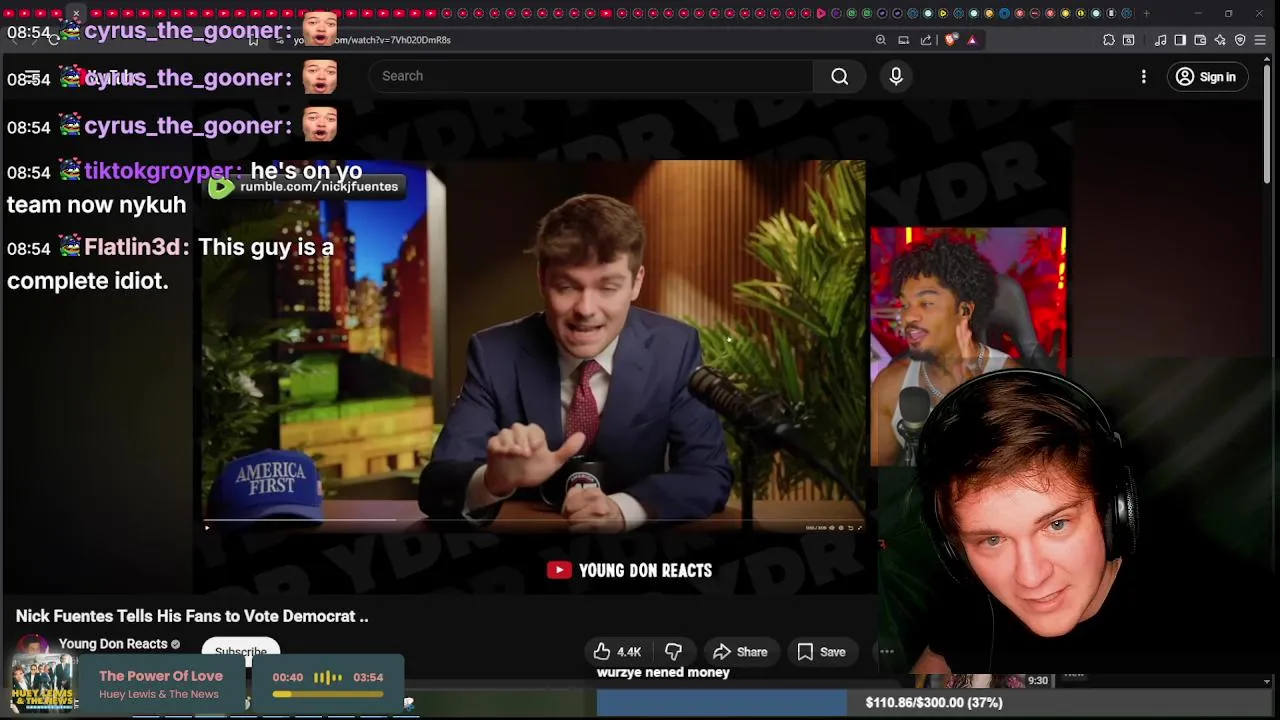
Task: Click the tab search icon beside Extensions
Action: pos(1129,40)
